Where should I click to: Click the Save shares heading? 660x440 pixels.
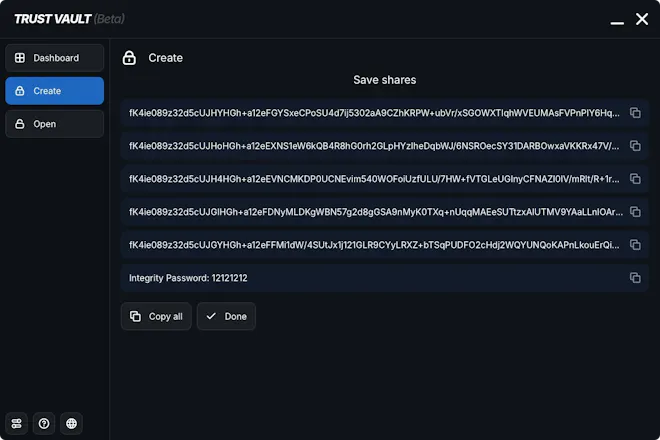click(385, 80)
